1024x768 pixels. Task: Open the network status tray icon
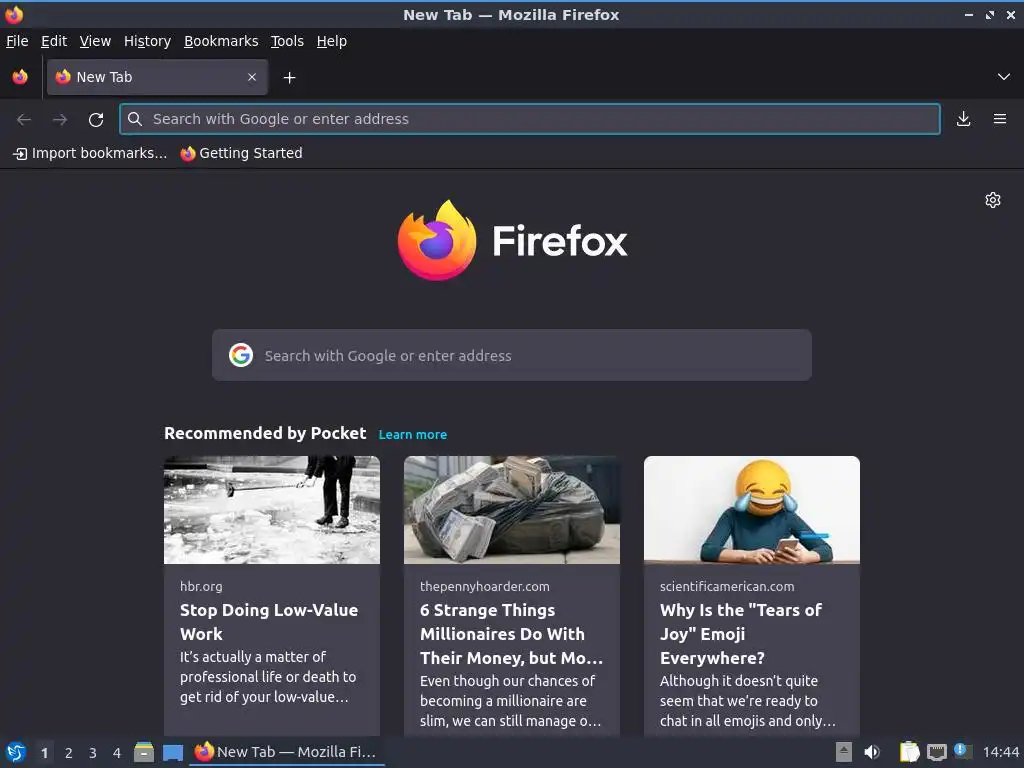[936, 753]
